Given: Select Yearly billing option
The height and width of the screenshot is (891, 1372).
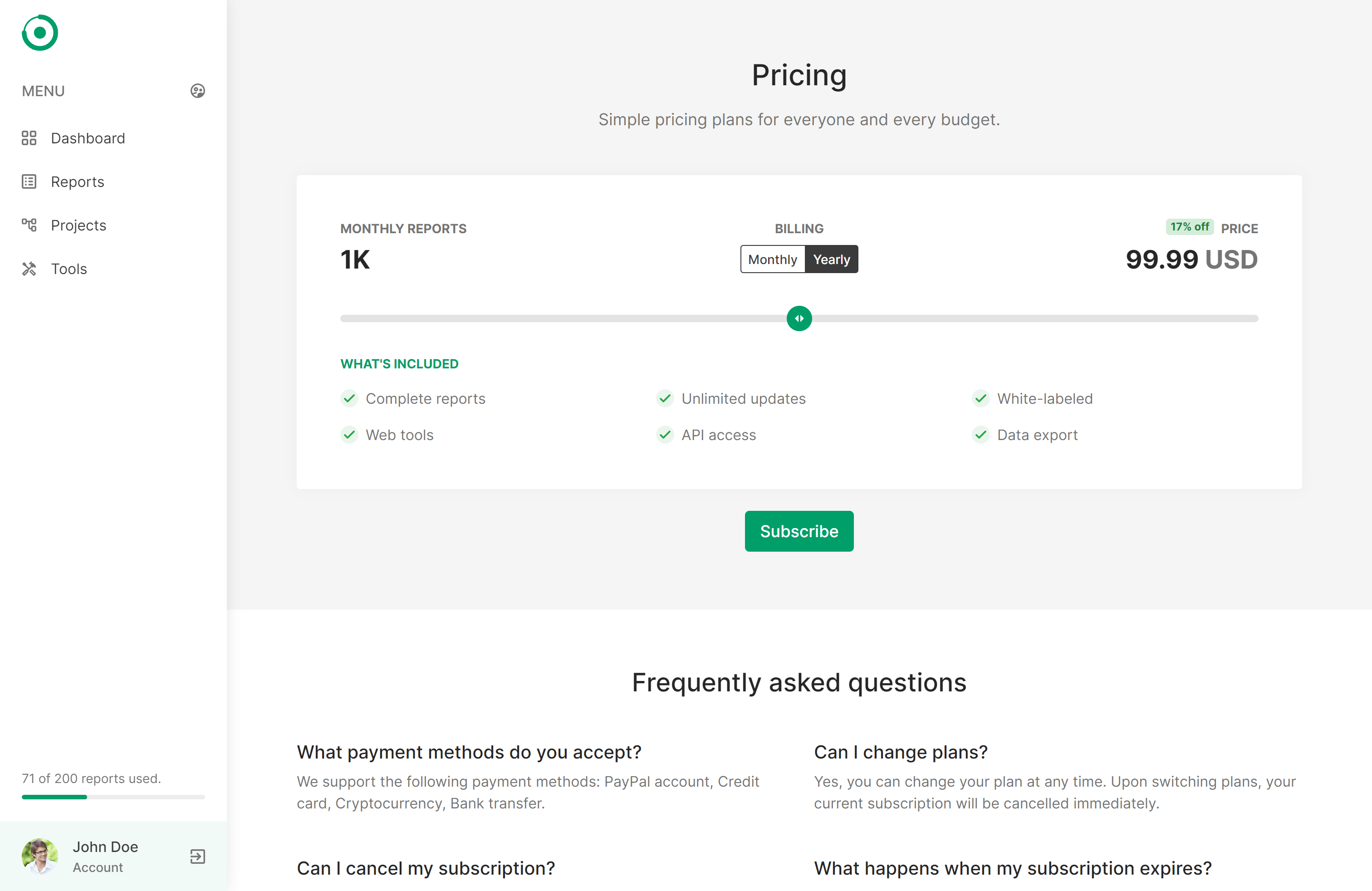Looking at the screenshot, I should pyautogui.click(x=831, y=259).
